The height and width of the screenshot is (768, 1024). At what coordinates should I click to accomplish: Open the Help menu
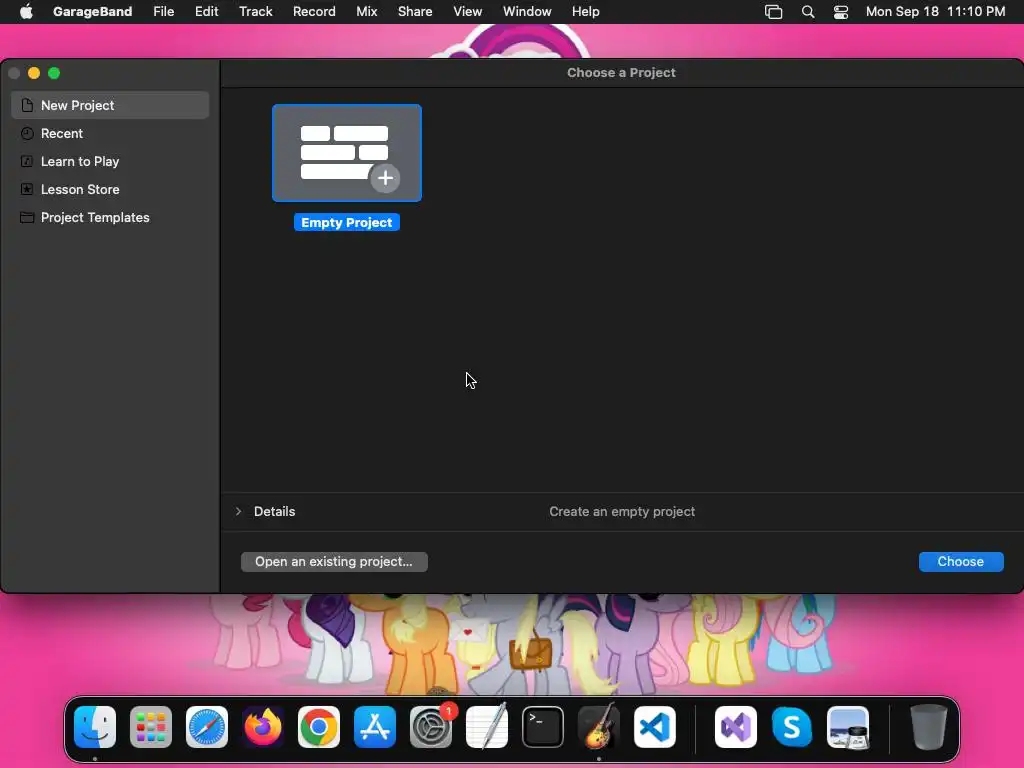[x=585, y=12]
